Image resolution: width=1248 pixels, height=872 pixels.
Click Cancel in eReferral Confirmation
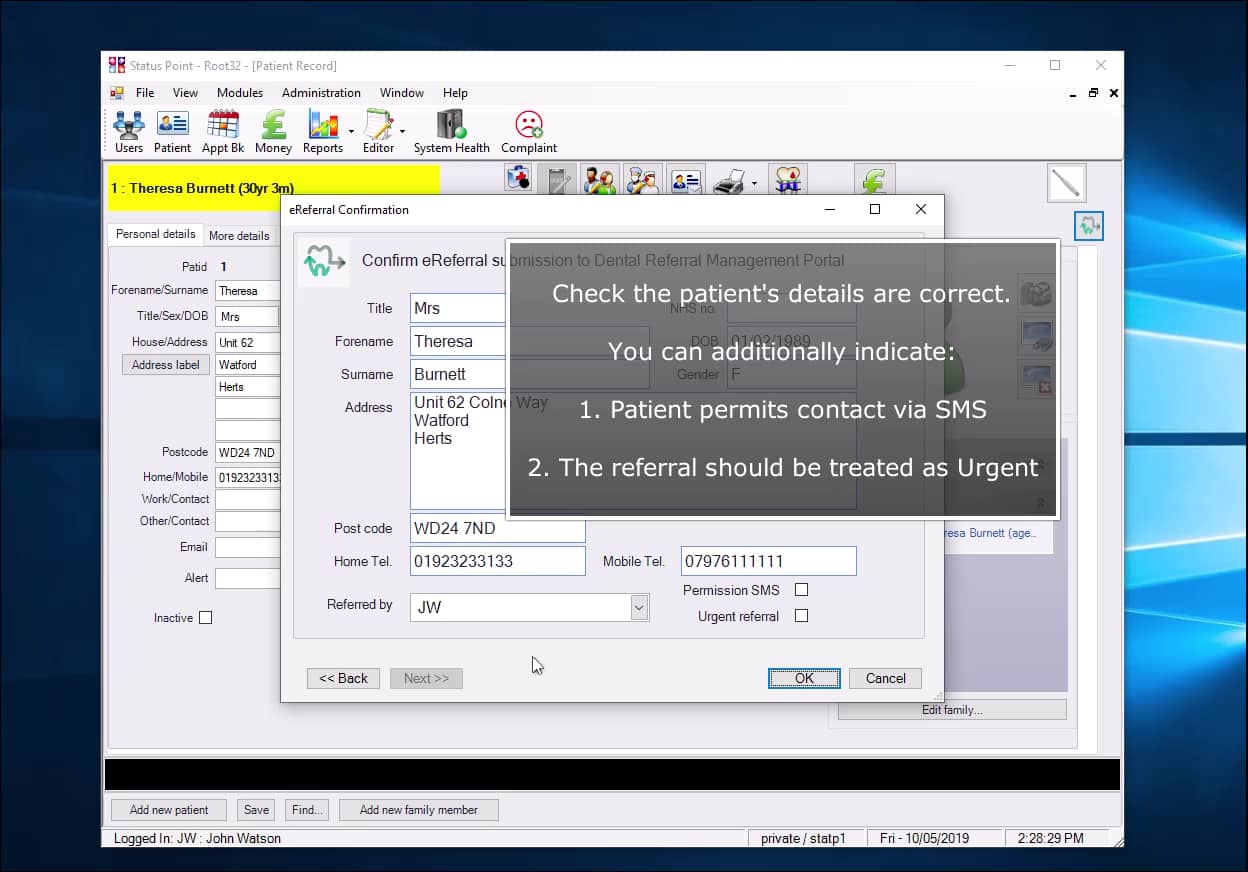click(885, 678)
